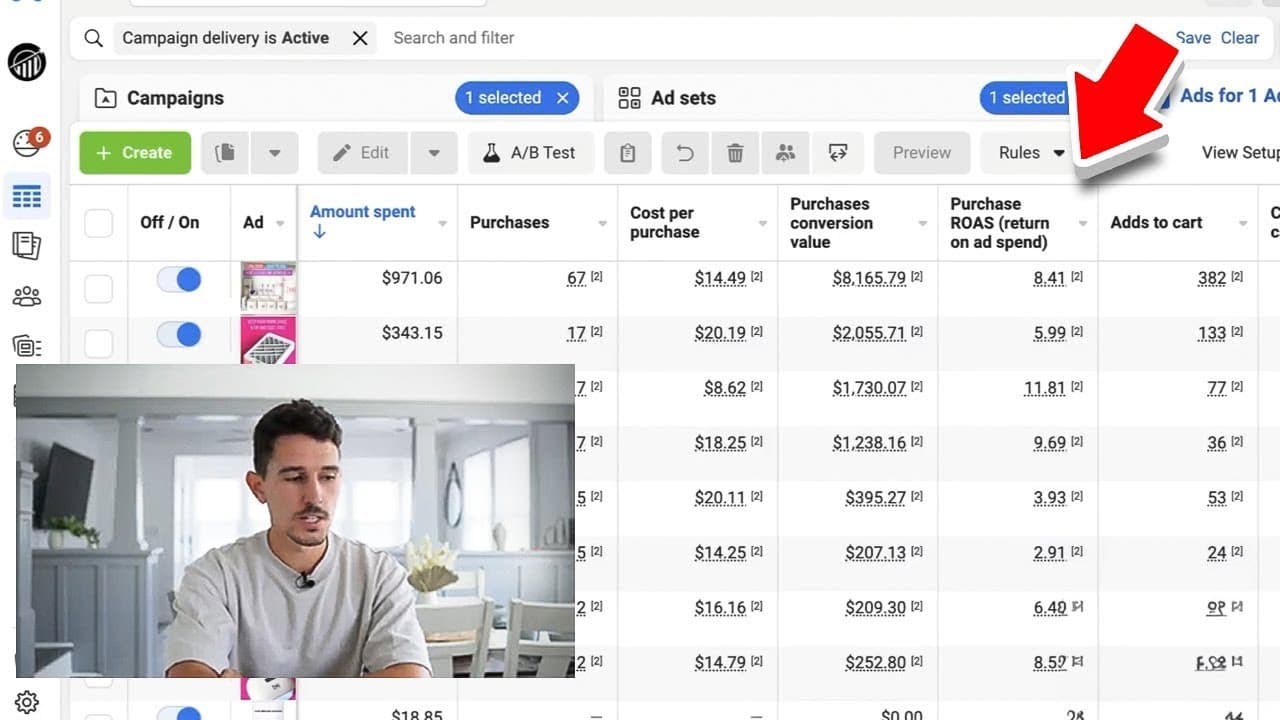Screen dimensions: 1280x720
Task: Tick the select-all checkbox in table header
Action: [98, 223]
